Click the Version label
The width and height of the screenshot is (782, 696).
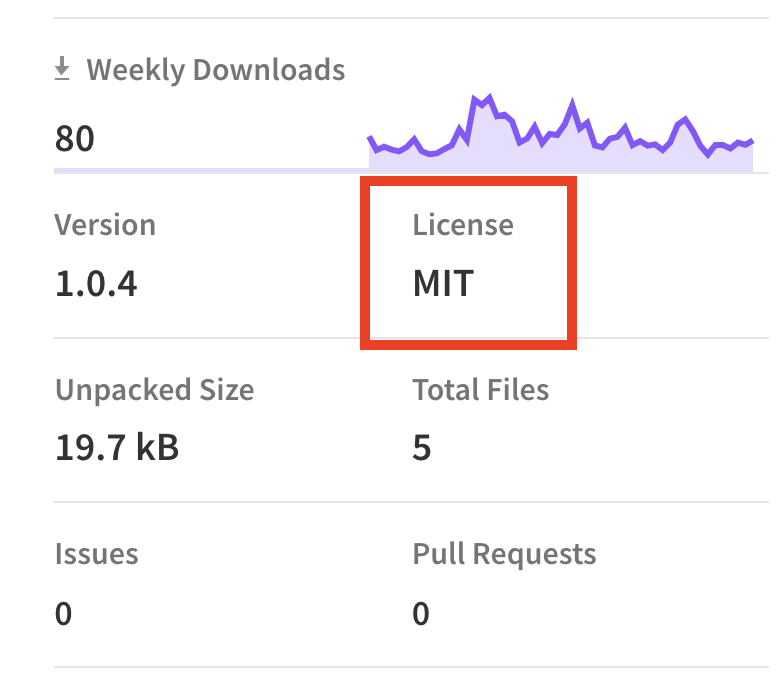[x=105, y=225]
